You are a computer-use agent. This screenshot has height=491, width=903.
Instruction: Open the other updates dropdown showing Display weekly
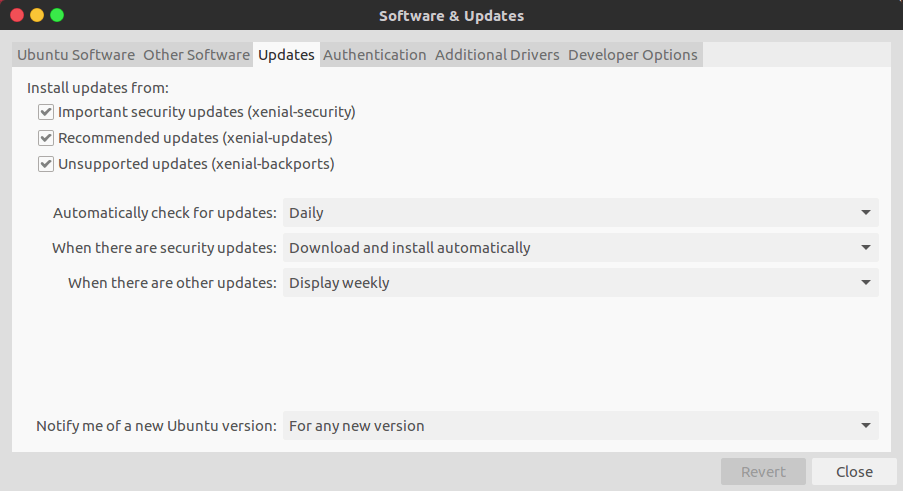click(580, 283)
